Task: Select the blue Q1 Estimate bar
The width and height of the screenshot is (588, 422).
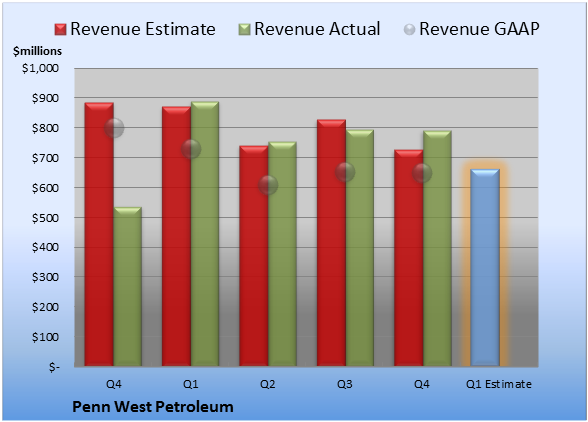Action: tap(485, 267)
